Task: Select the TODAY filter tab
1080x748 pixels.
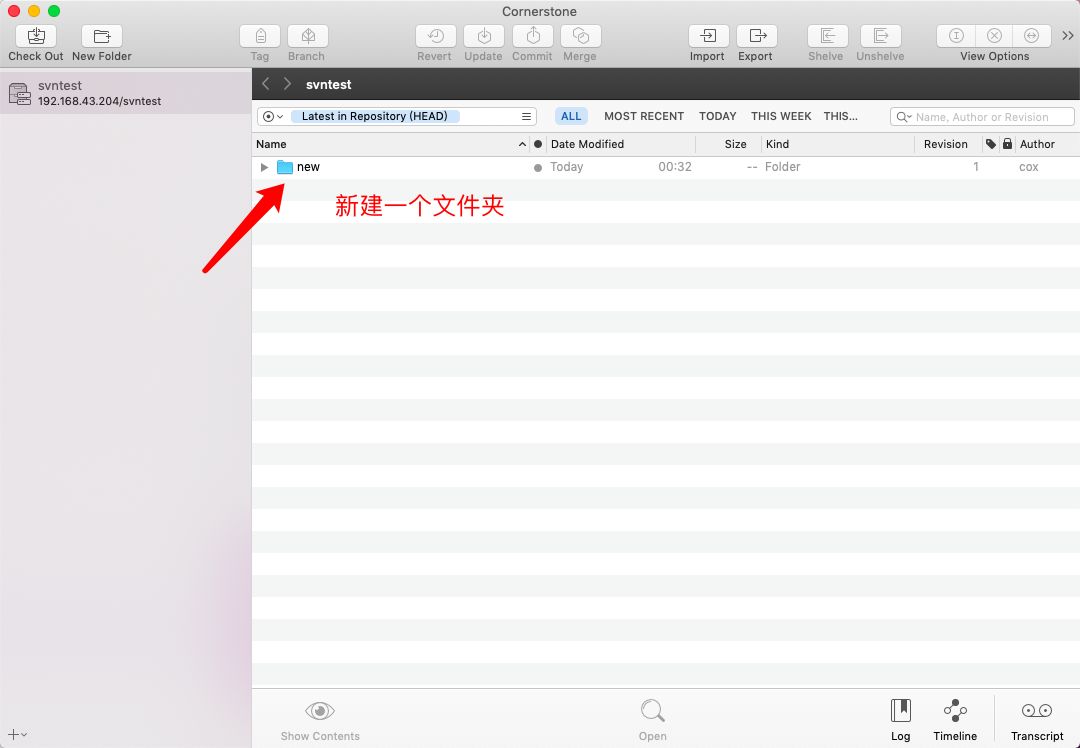Action: coord(718,116)
